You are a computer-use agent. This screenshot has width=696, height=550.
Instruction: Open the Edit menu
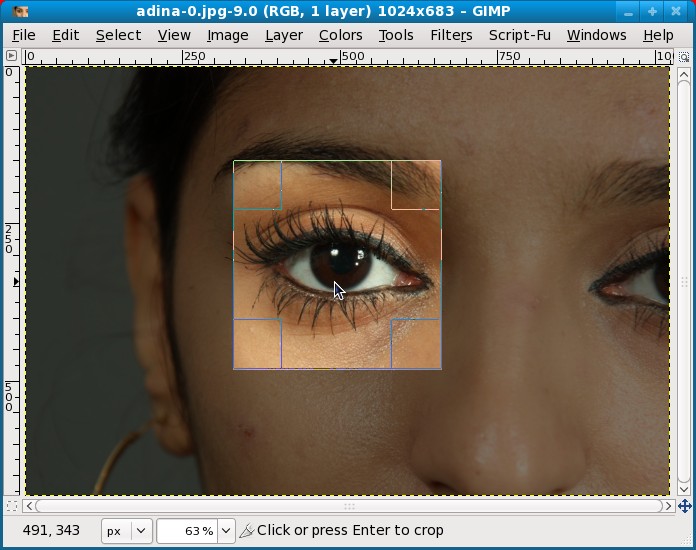pyautogui.click(x=65, y=35)
